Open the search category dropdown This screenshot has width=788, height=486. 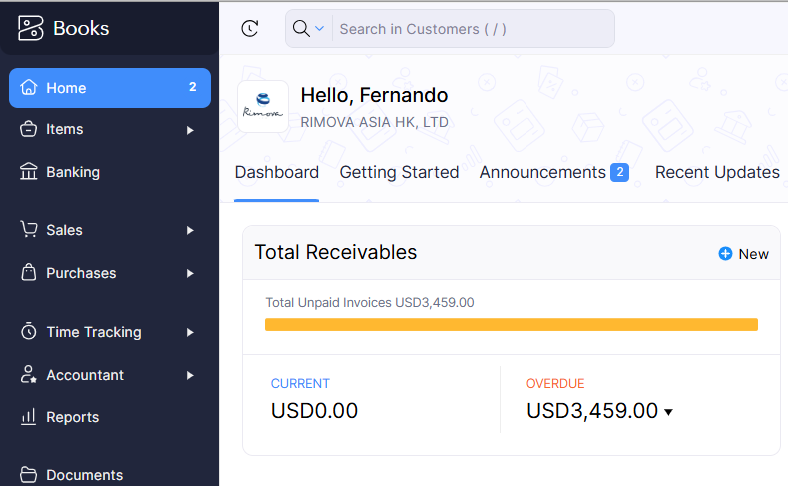(x=308, y=29)
